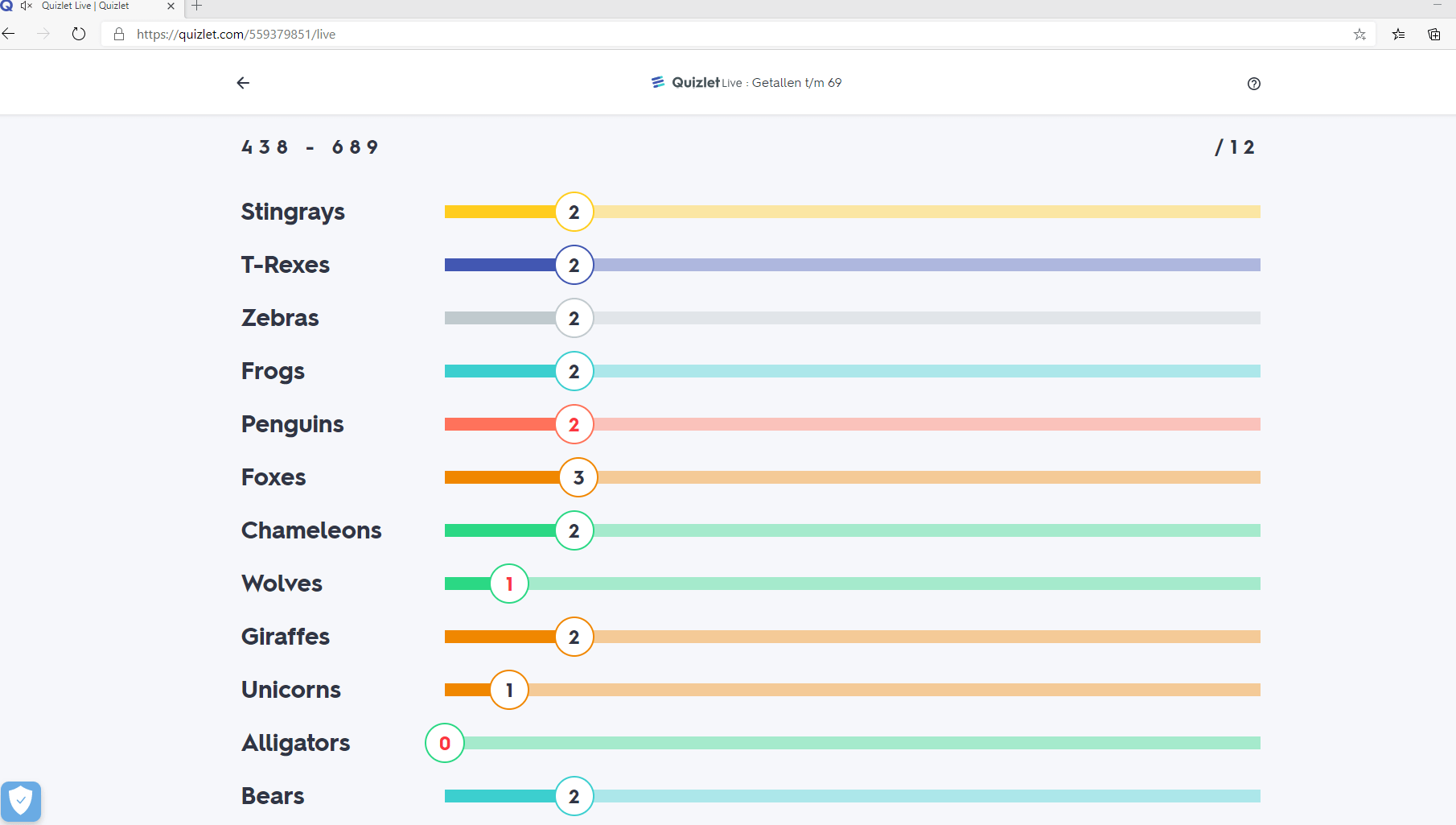View site info via lock icon
The width and height of the screenshot is (1456, 825).
[x=119, y=34]
